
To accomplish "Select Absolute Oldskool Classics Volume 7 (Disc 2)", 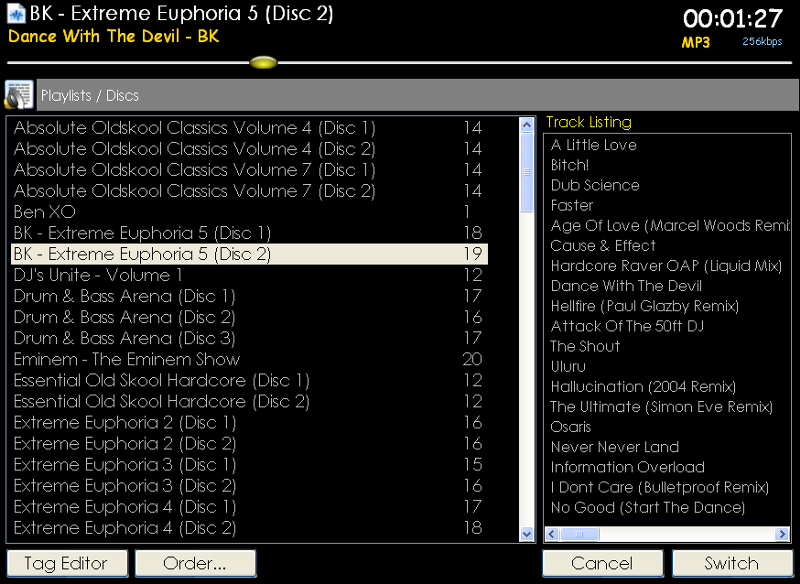I will pos(249,191).
